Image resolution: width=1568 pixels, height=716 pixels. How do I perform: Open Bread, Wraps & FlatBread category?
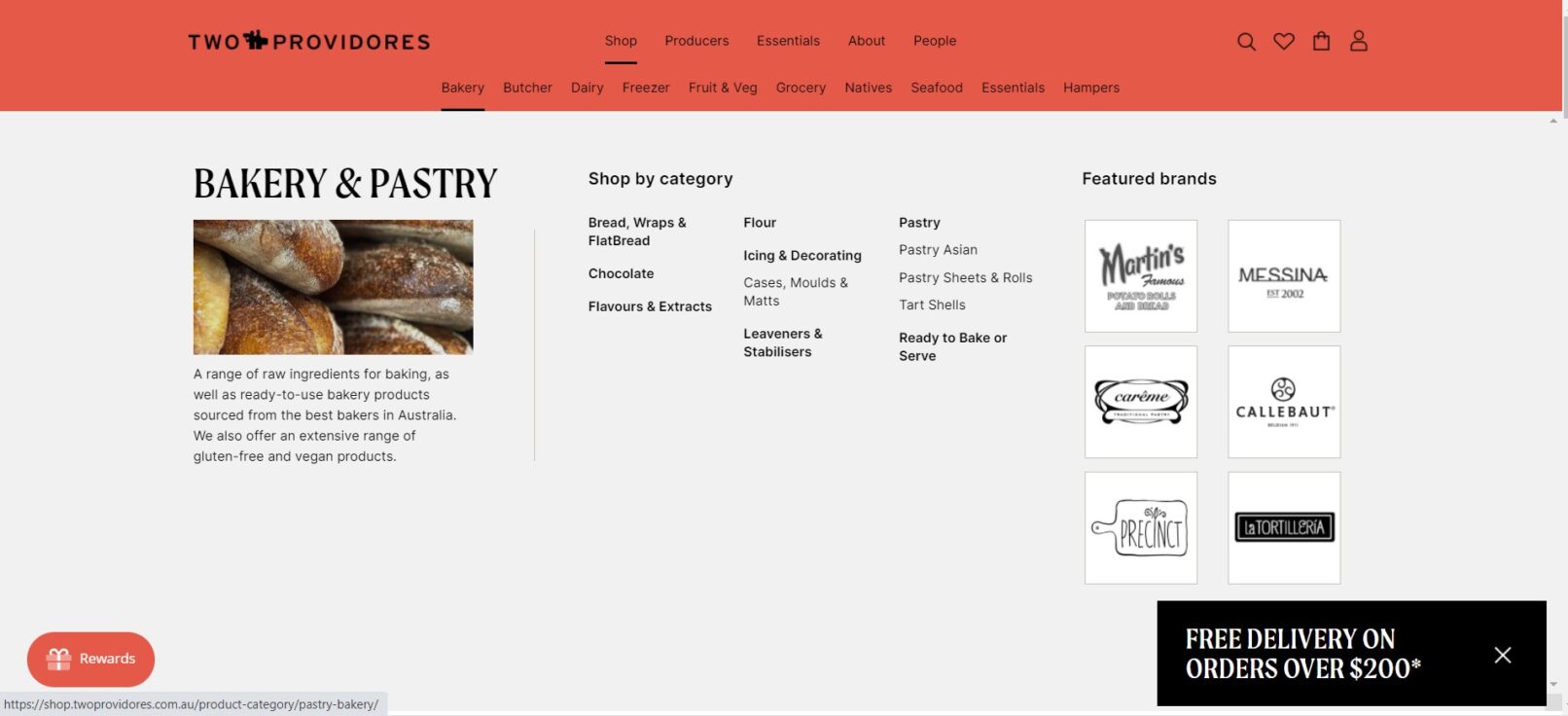coord(637,232)
